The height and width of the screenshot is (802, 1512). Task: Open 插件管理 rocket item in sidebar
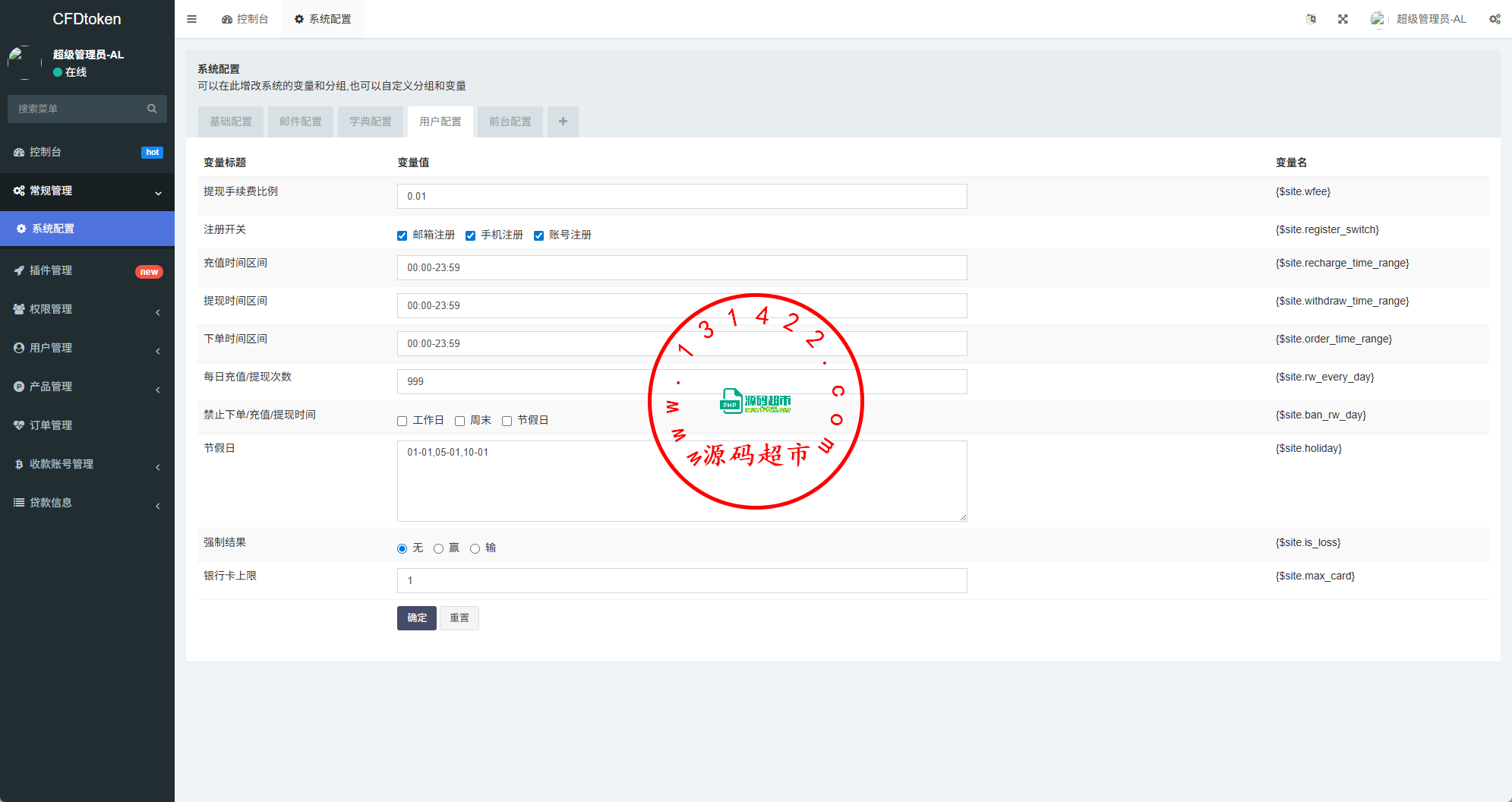click(50, 270)
